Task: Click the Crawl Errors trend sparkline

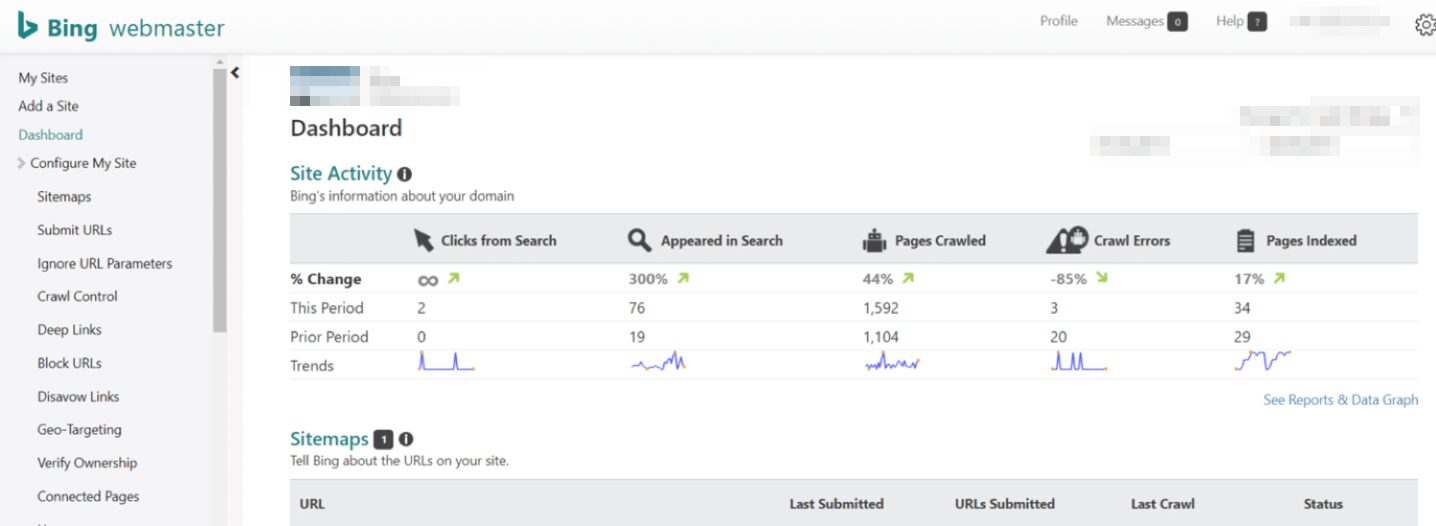Action: point(1079,362)
